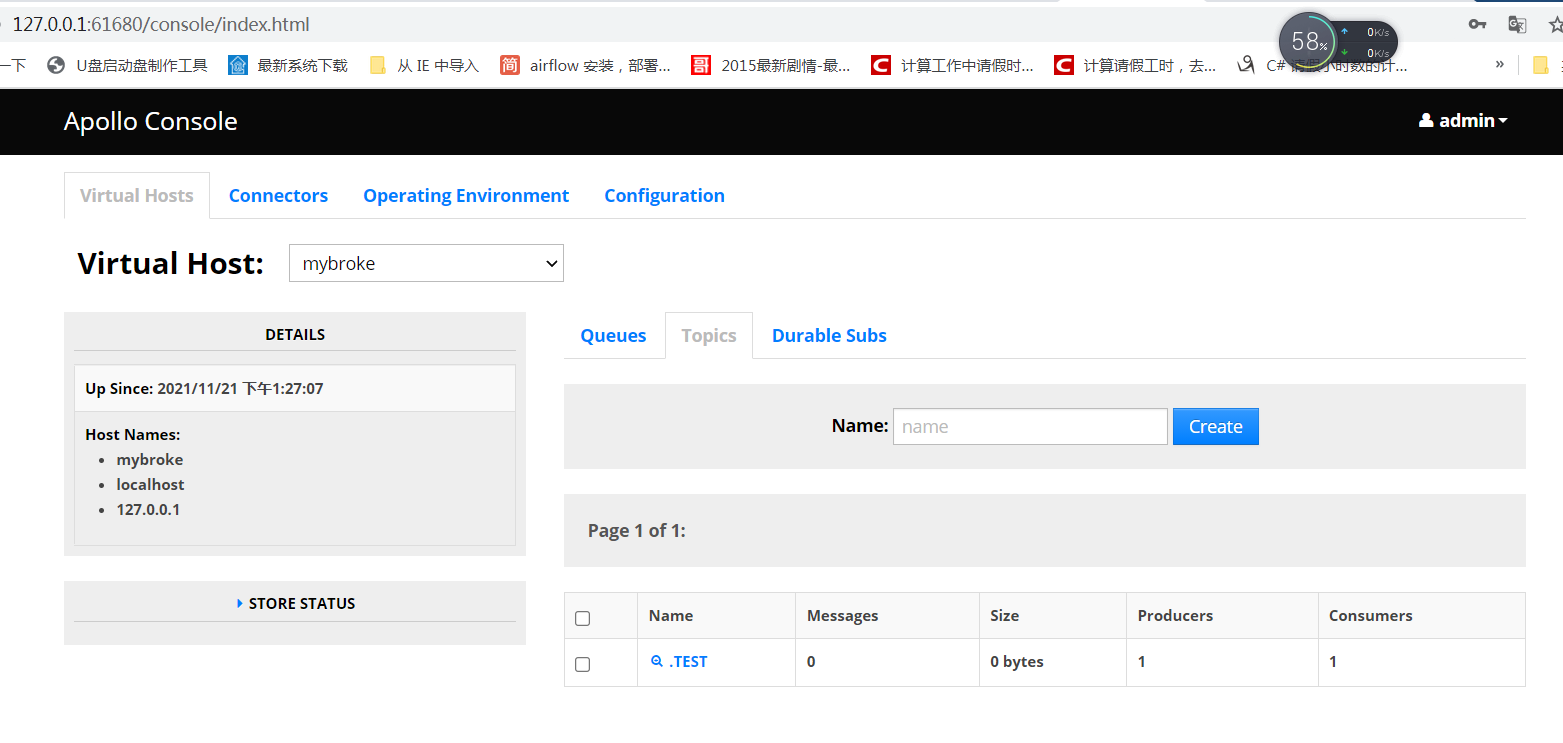Open the admin account menu

(x=1463, y=121)
